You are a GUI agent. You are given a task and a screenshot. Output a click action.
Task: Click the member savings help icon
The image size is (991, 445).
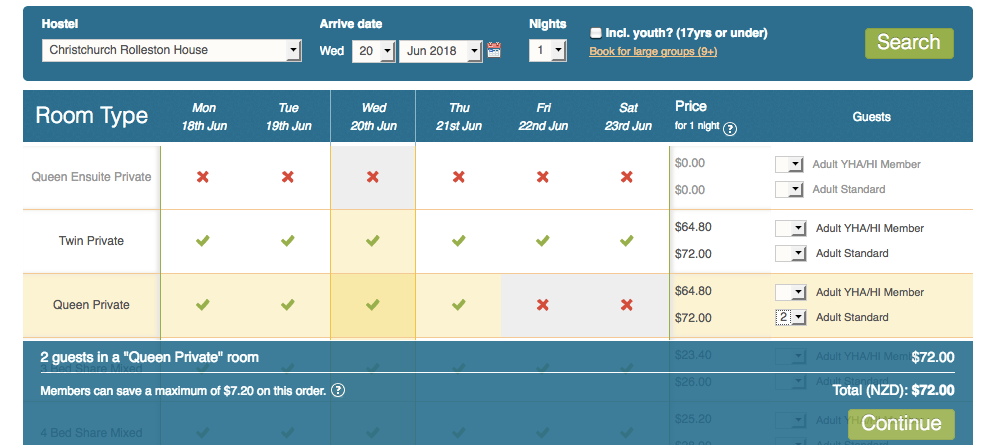tap(338, 391)
